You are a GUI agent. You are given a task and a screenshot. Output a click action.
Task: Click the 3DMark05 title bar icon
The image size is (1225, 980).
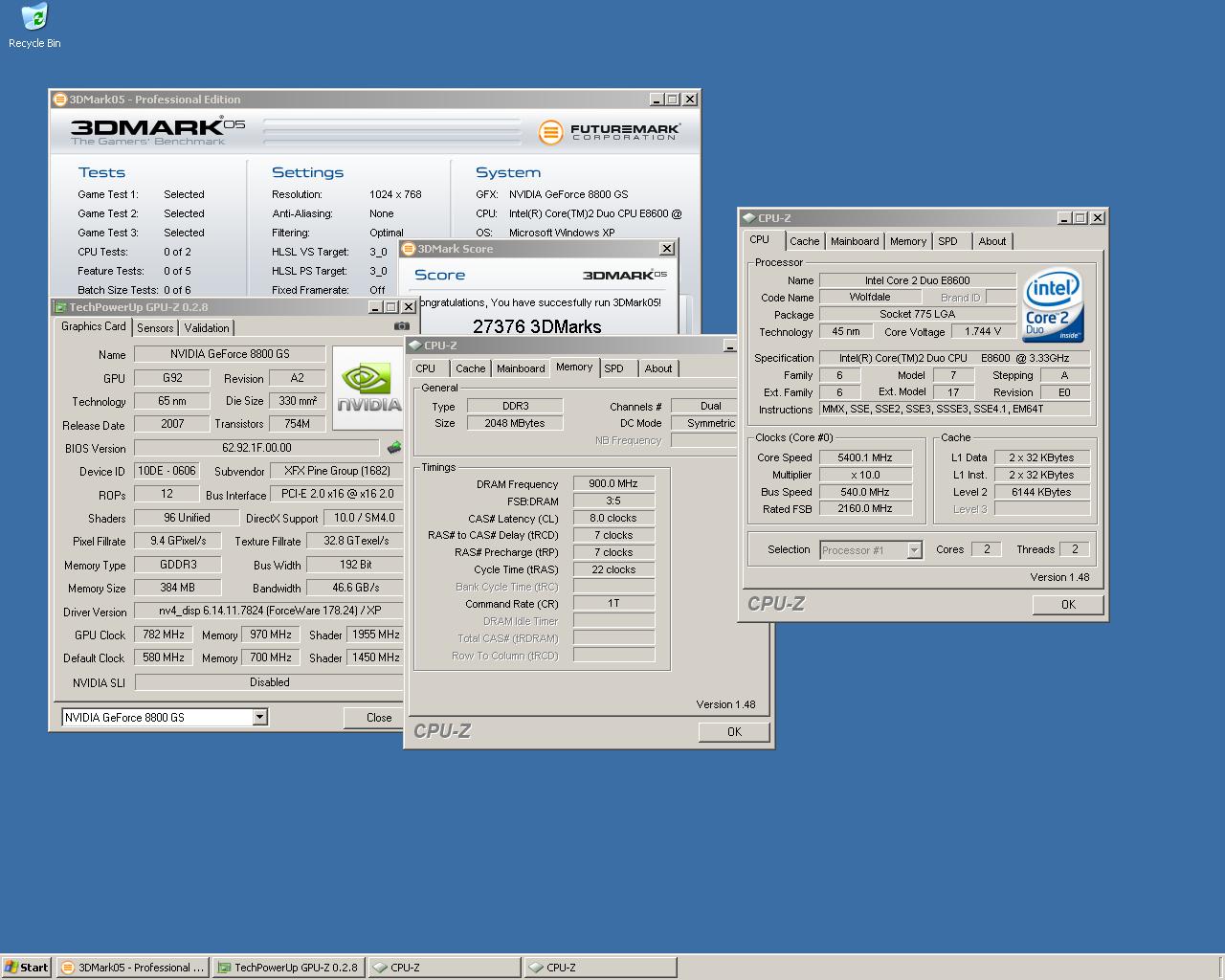[x=60, y=100]
